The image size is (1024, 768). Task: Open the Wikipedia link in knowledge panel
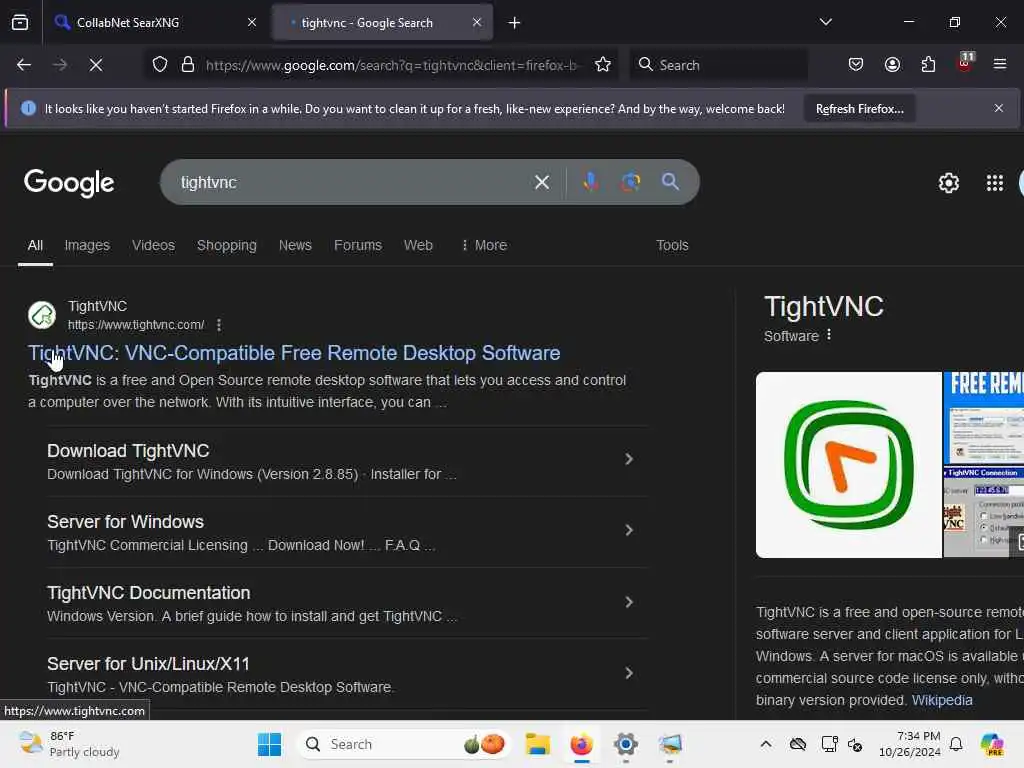coord(942,700)
